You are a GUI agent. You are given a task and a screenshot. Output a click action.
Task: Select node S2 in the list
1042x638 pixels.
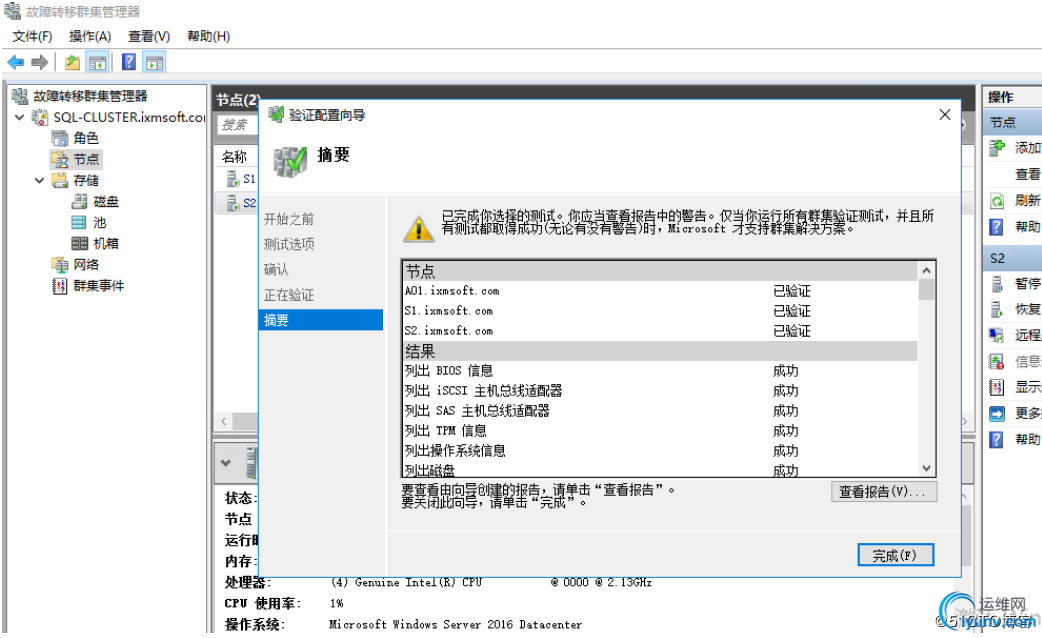(249, 203)
